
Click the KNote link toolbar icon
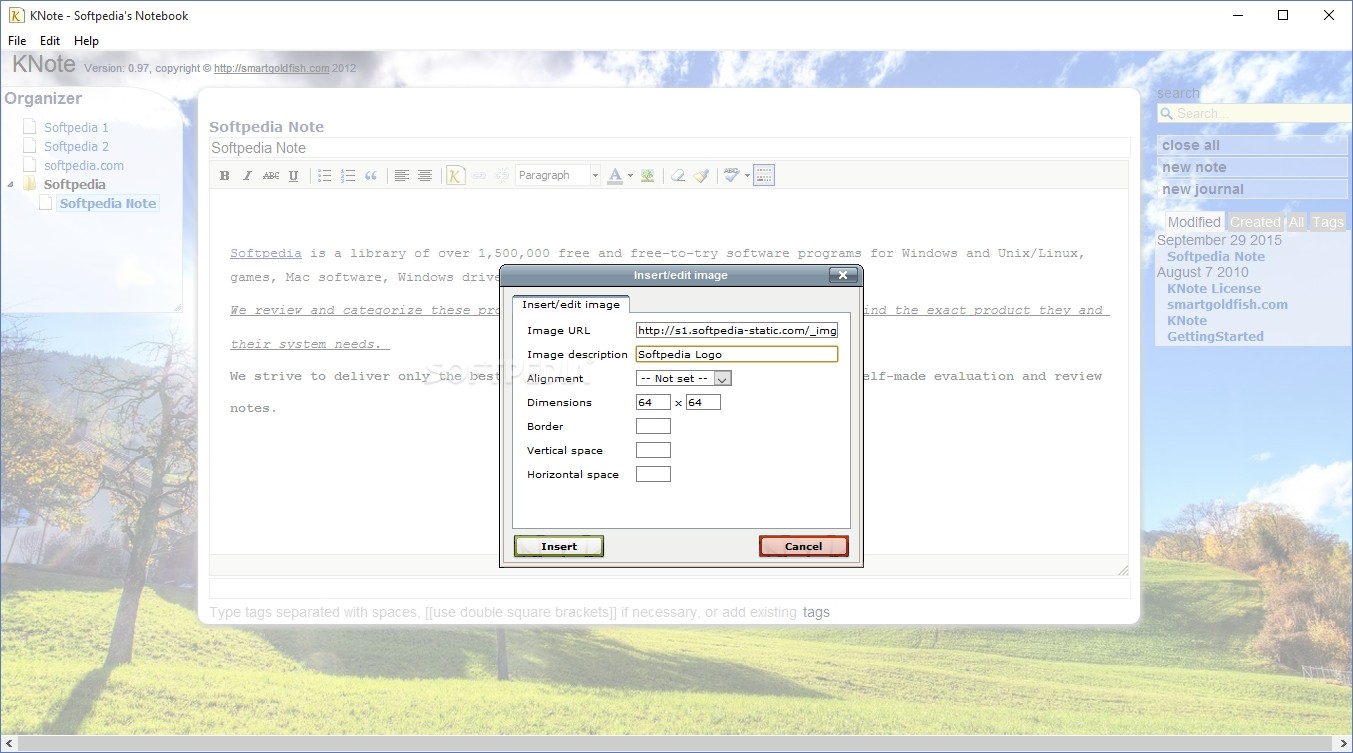click(456, 176)
